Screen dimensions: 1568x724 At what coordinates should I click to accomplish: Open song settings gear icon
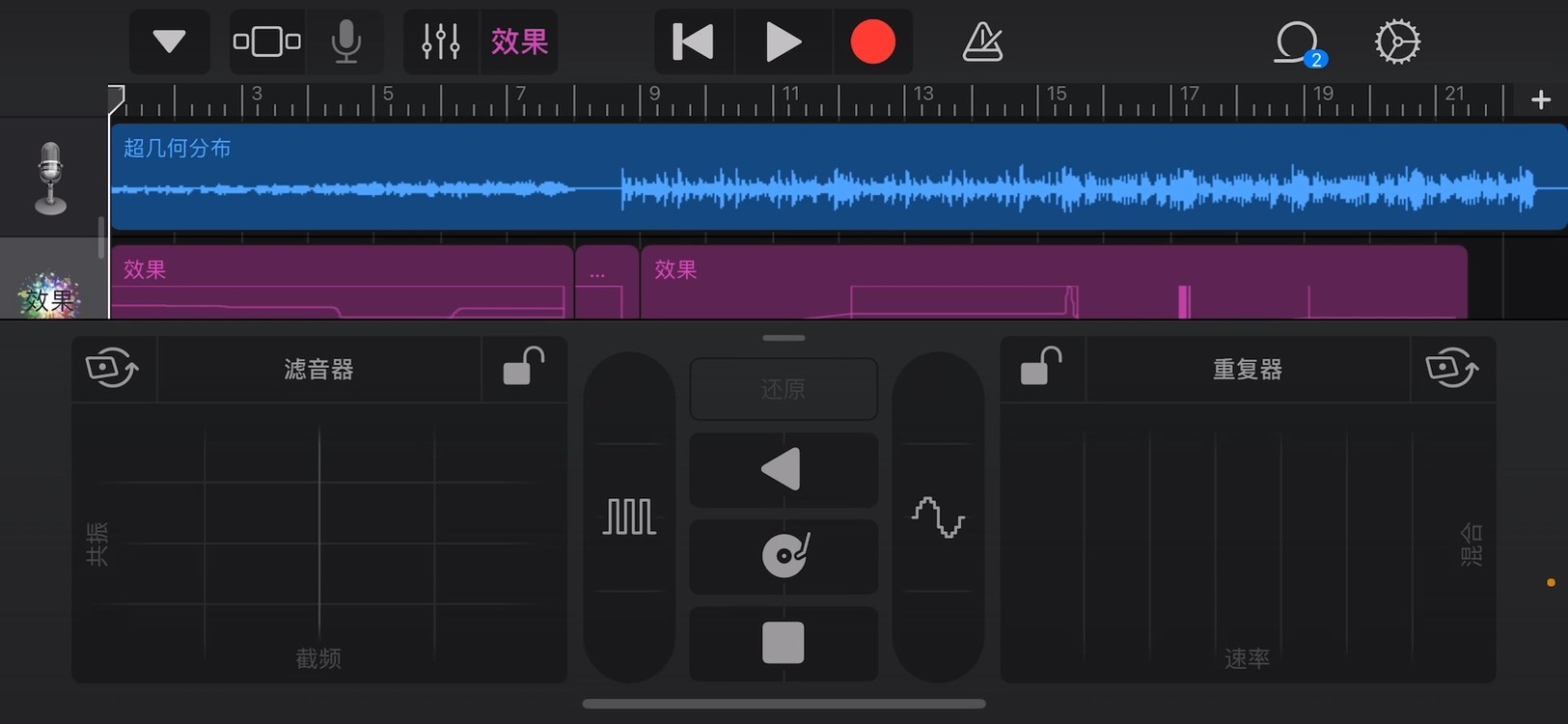[x=1397, y=42]
